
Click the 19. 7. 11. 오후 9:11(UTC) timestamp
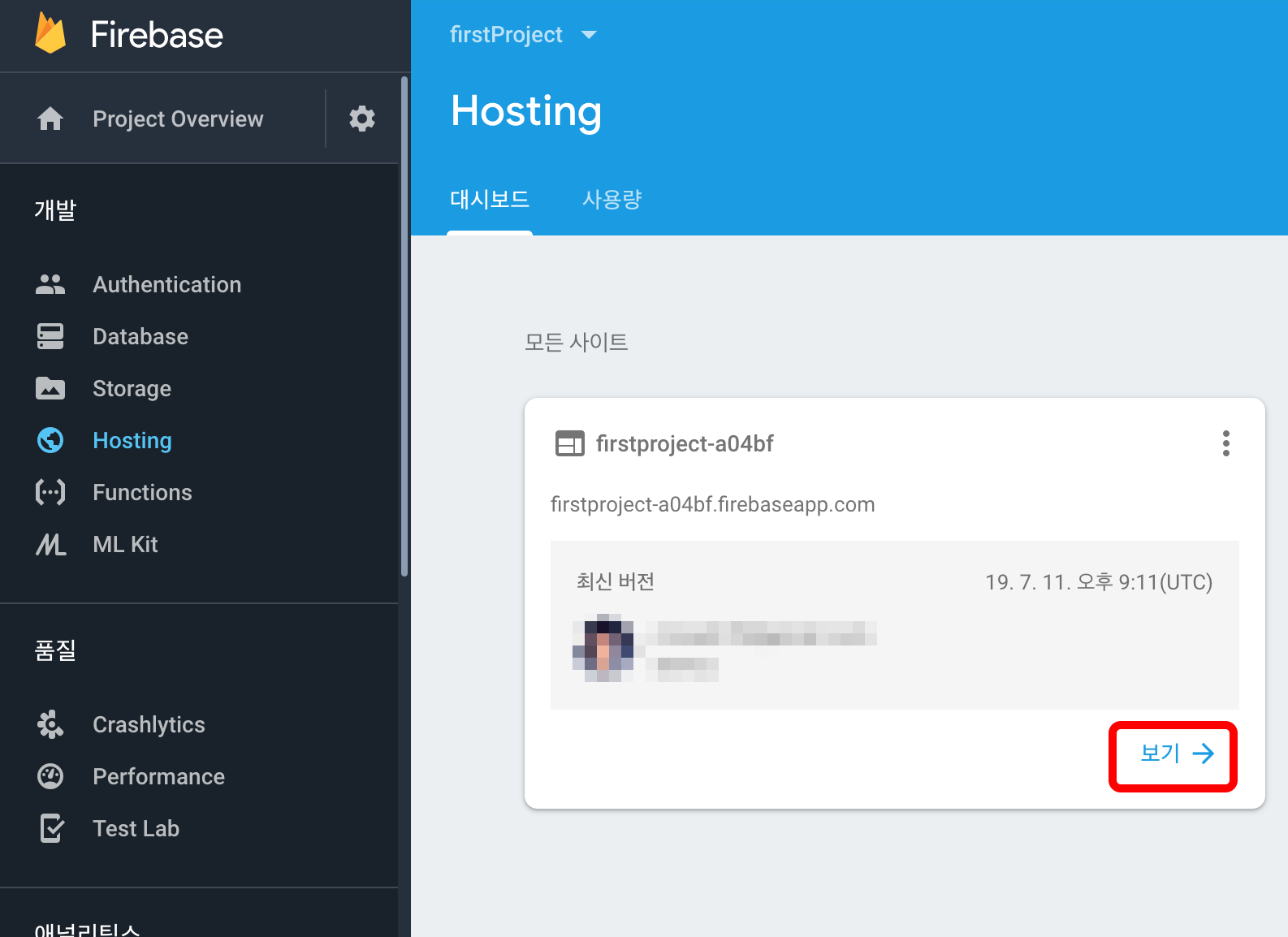point(1099,581)
